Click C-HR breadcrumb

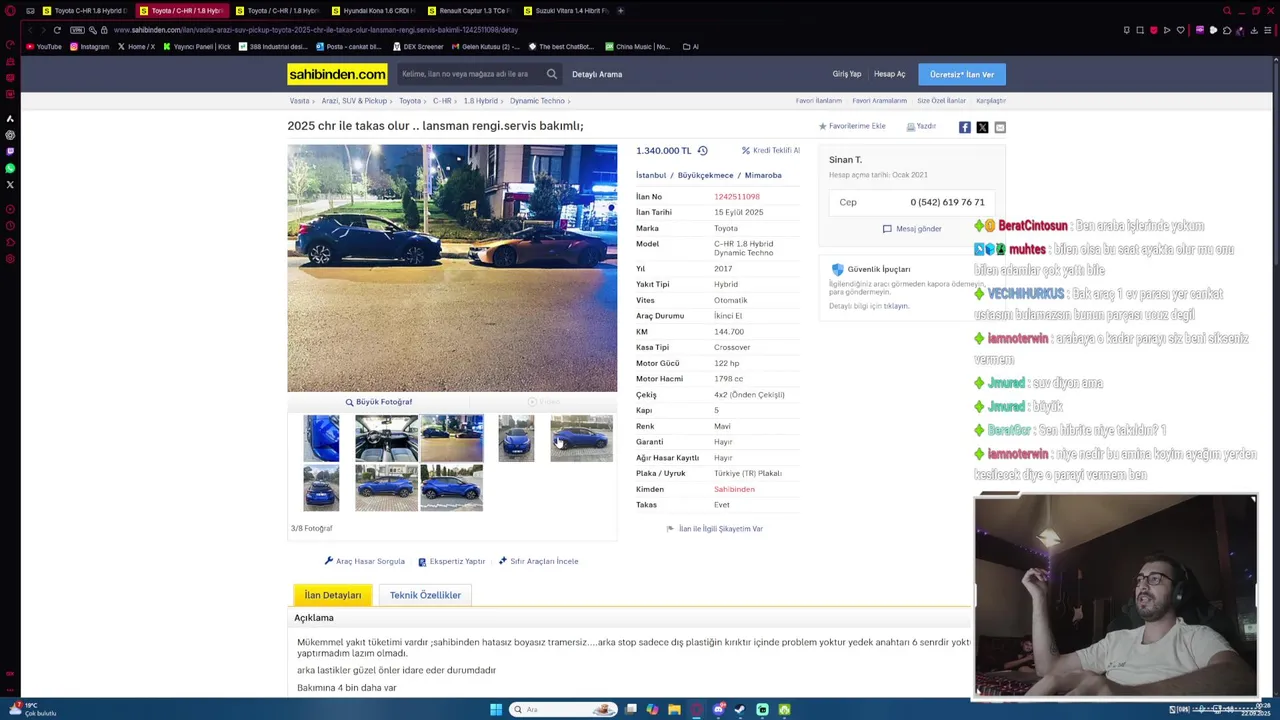(442, 101)
